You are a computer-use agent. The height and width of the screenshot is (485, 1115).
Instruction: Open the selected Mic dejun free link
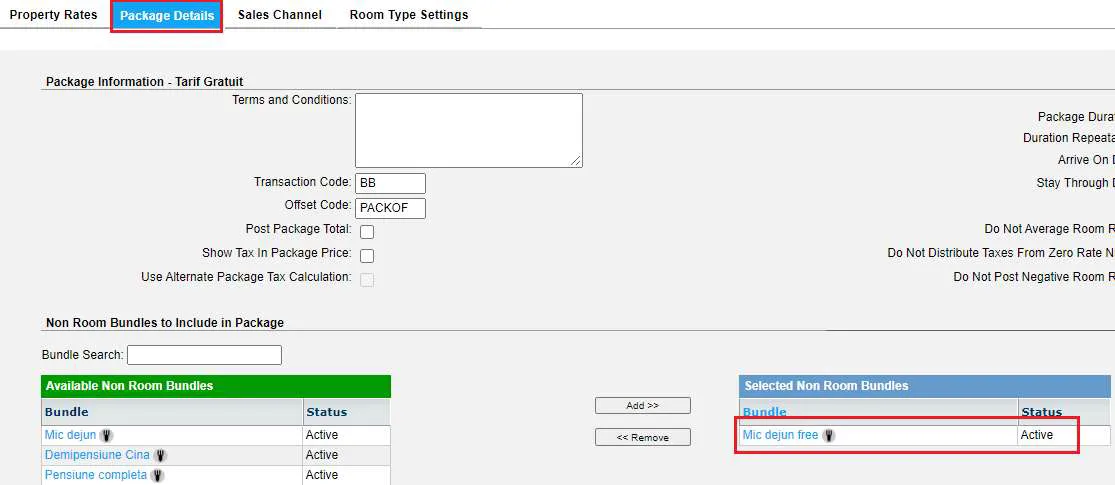pyautogui.click(x=781, y=435)
